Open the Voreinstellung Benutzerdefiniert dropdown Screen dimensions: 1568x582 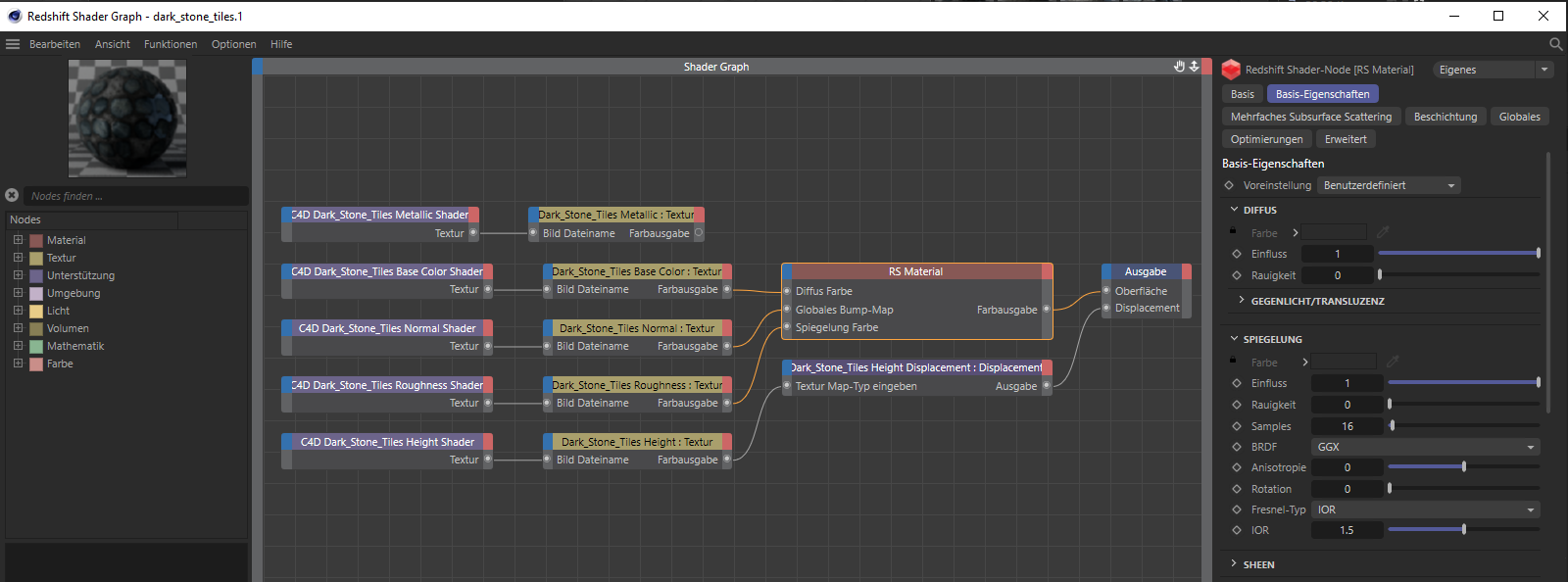1389,185
